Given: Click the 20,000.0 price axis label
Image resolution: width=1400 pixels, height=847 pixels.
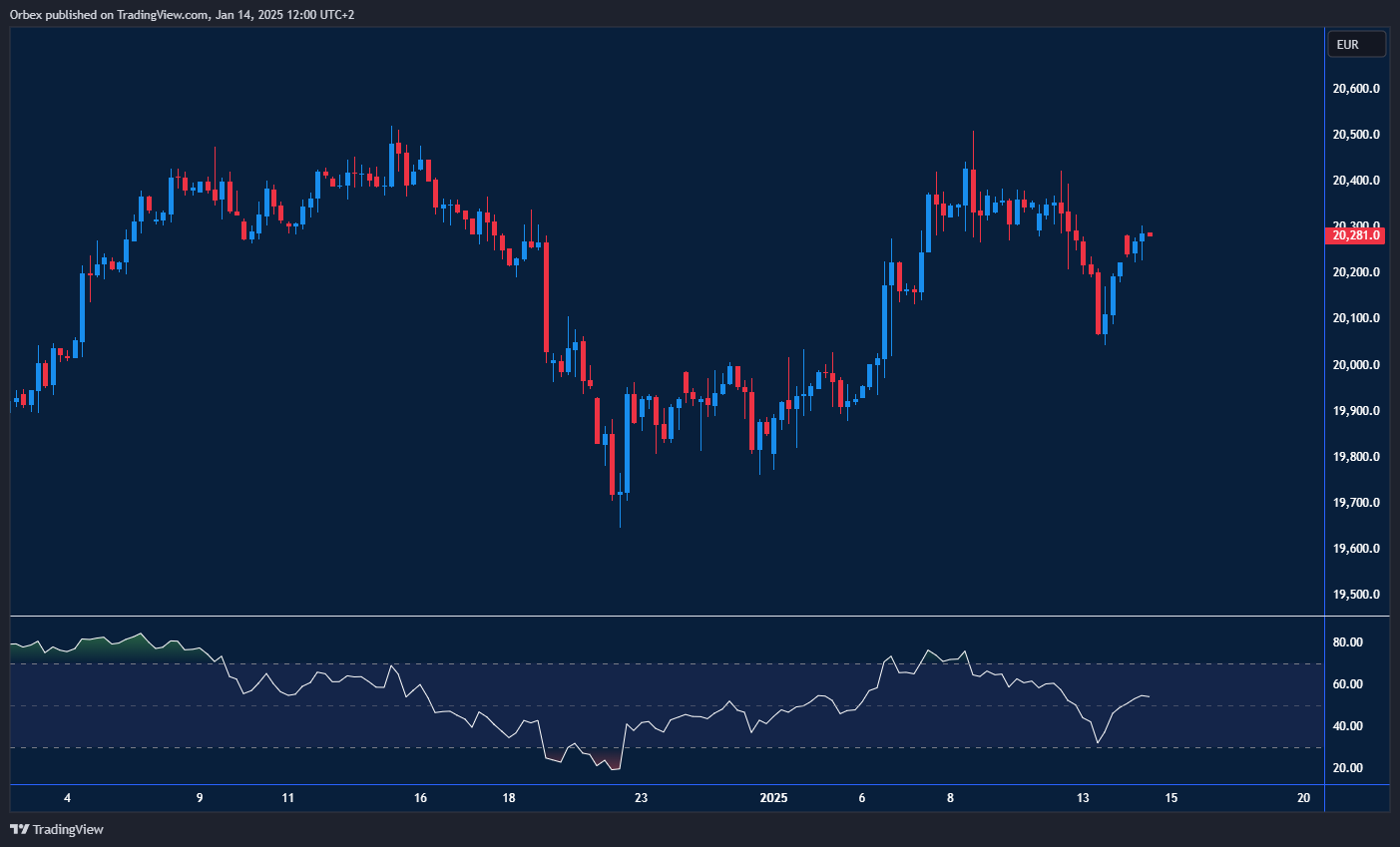Looking at the screenshot, I should pos(1356,365).
